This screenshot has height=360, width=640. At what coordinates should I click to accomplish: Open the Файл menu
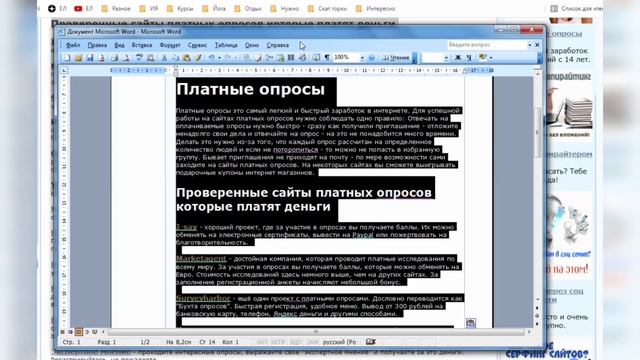tap(73, 45)
